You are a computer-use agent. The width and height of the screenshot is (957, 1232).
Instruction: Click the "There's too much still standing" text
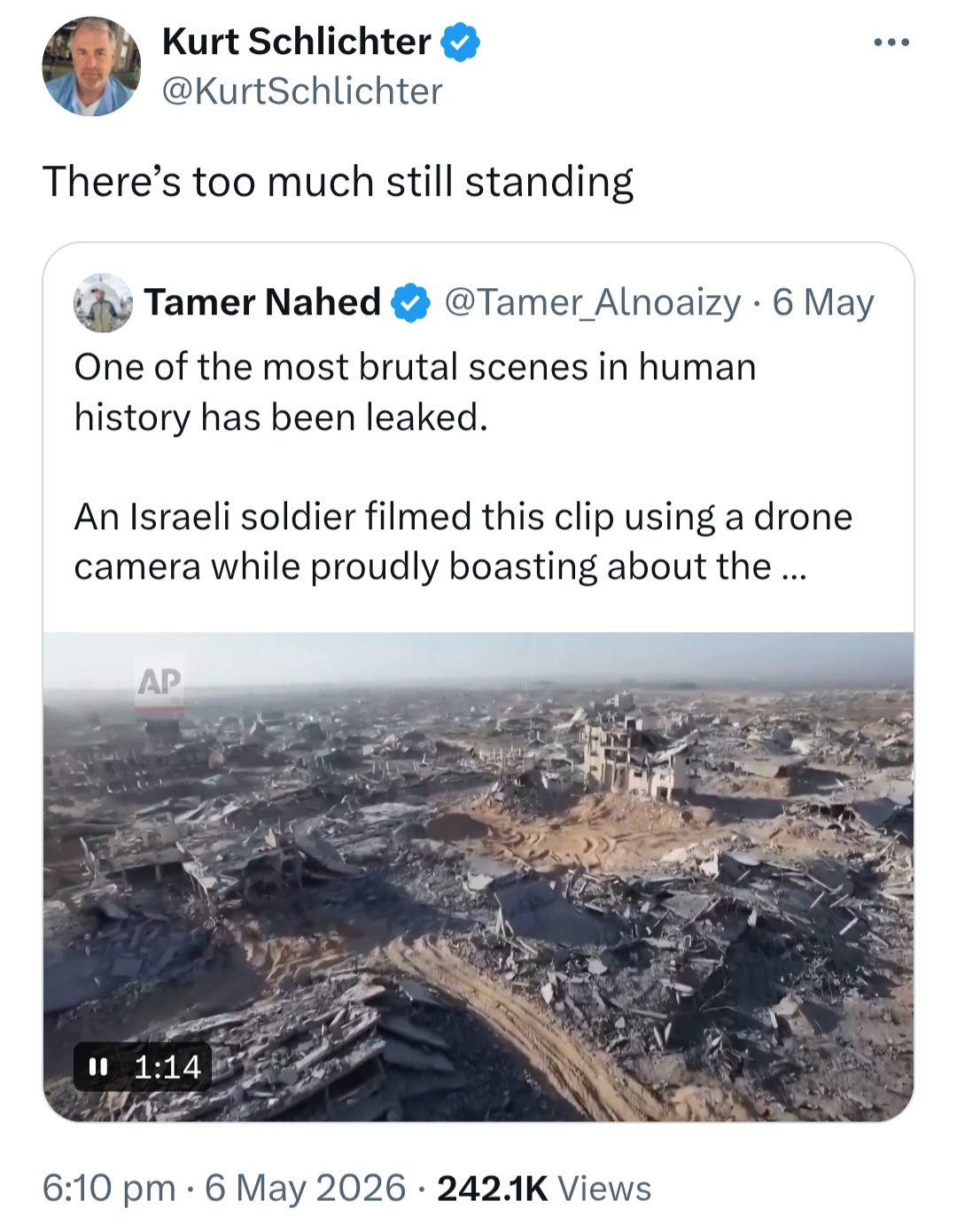(x=338, y=182)
